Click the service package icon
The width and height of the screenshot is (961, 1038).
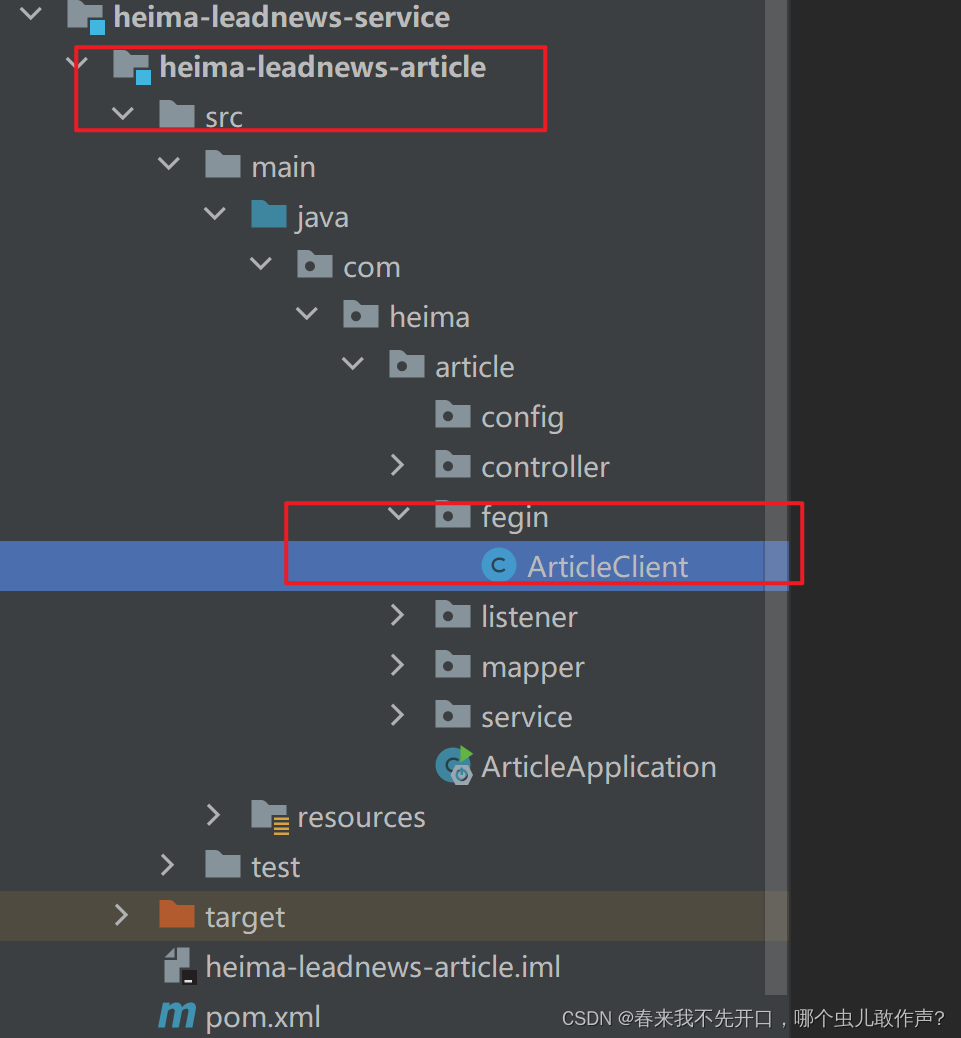(x=453, y=715)
